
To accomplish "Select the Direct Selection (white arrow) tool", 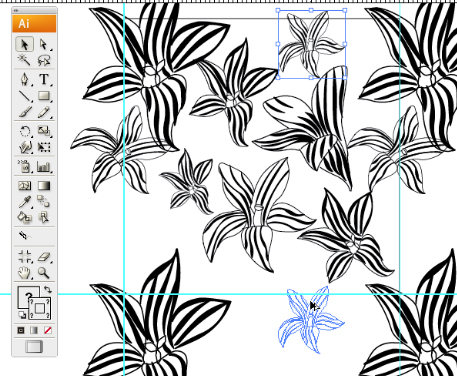I will point(44,44).
